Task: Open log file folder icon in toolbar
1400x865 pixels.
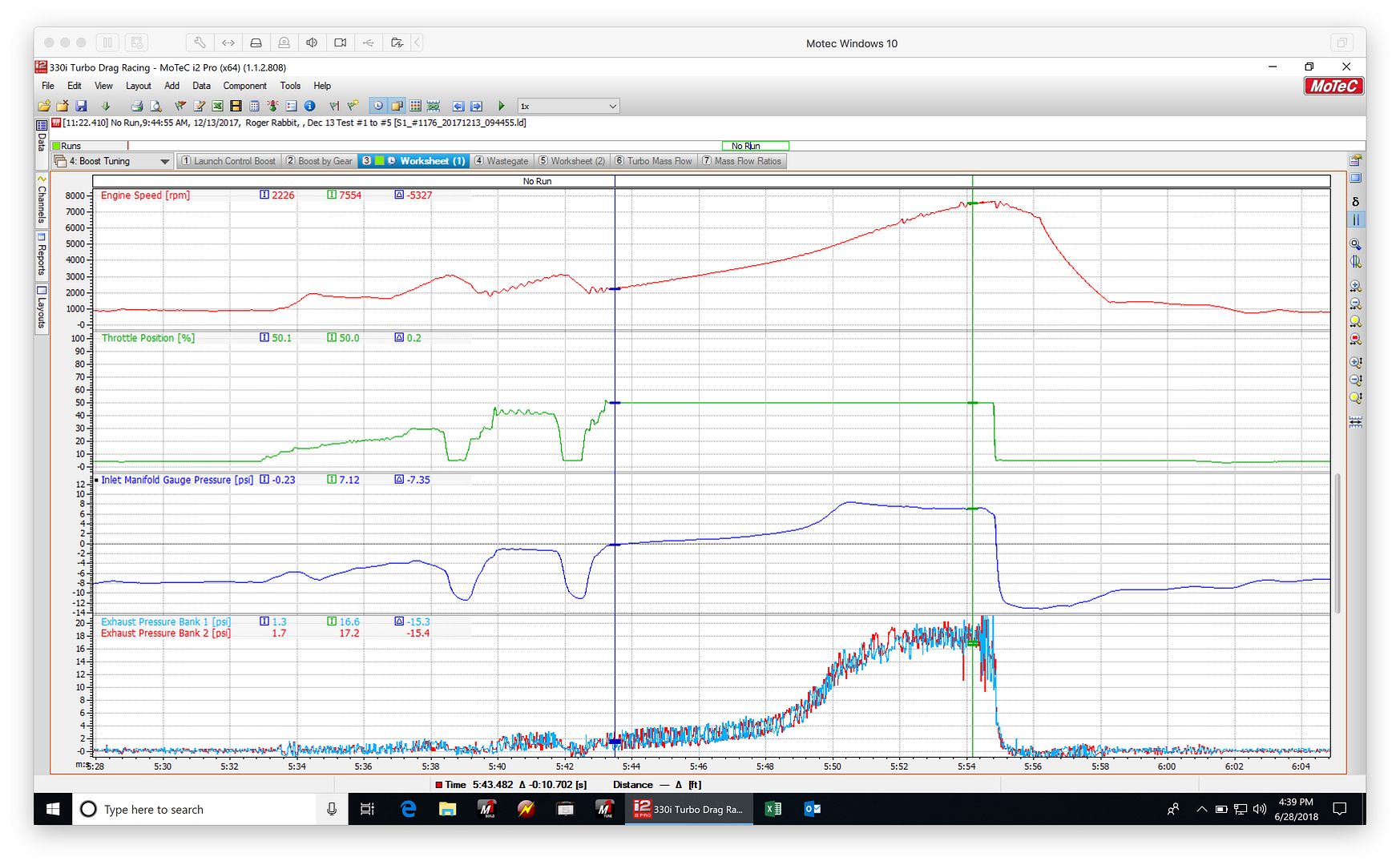Action: (x=44, y=106)
